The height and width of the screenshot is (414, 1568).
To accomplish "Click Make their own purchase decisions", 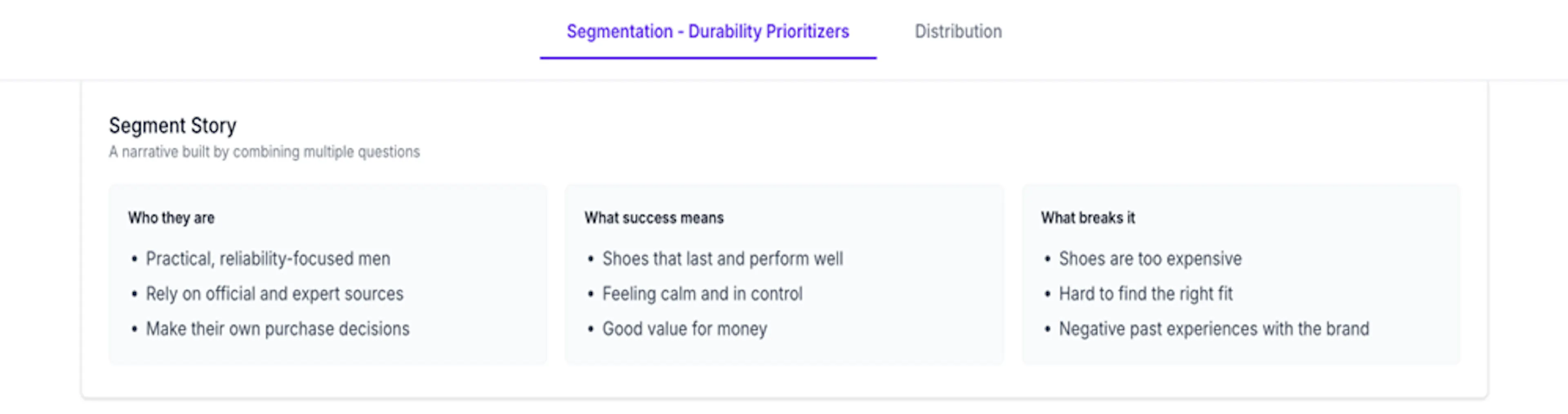I will coord(278,329).
